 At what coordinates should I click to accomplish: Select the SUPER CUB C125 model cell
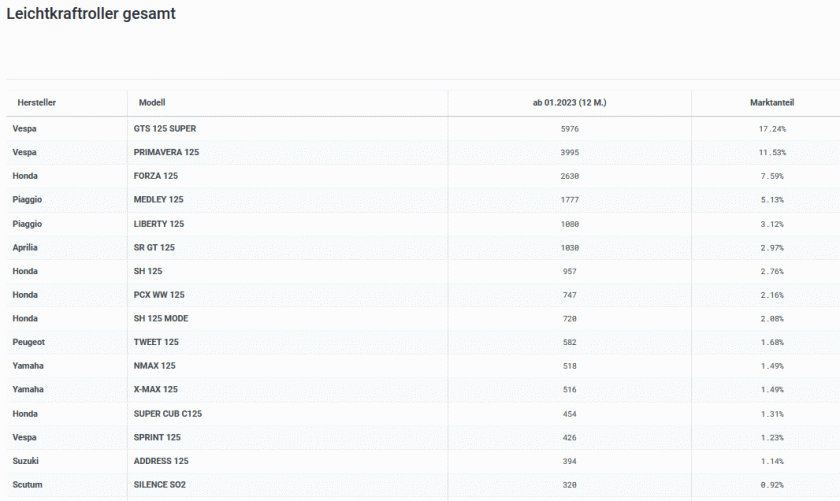click(168, 414)
